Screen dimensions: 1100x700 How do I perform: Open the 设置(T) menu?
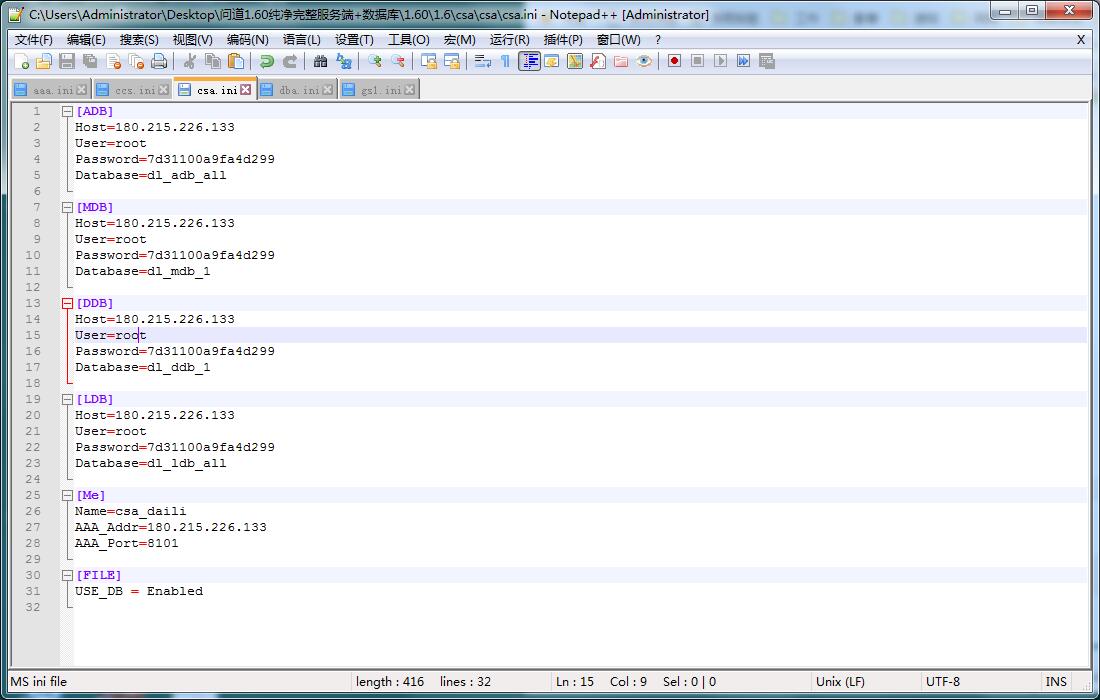(354, 40)
